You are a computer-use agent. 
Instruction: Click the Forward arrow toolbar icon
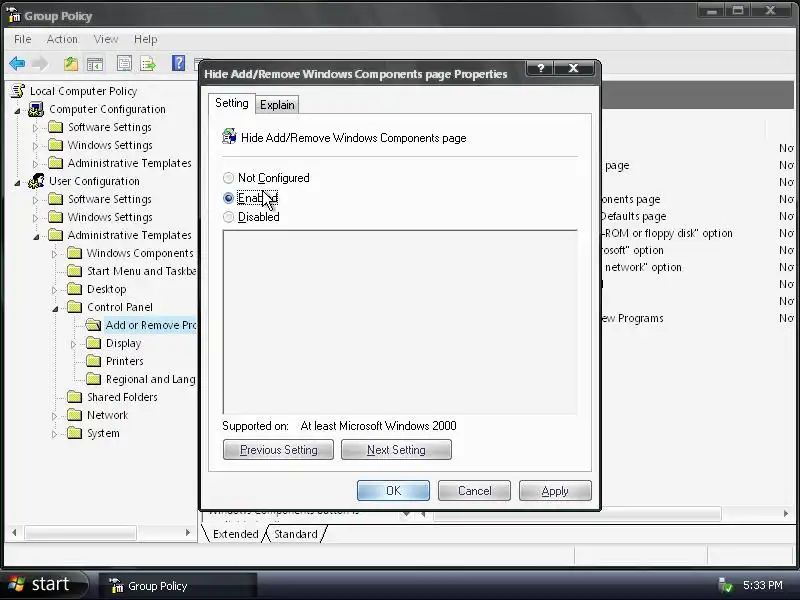(x=40, y=64)
